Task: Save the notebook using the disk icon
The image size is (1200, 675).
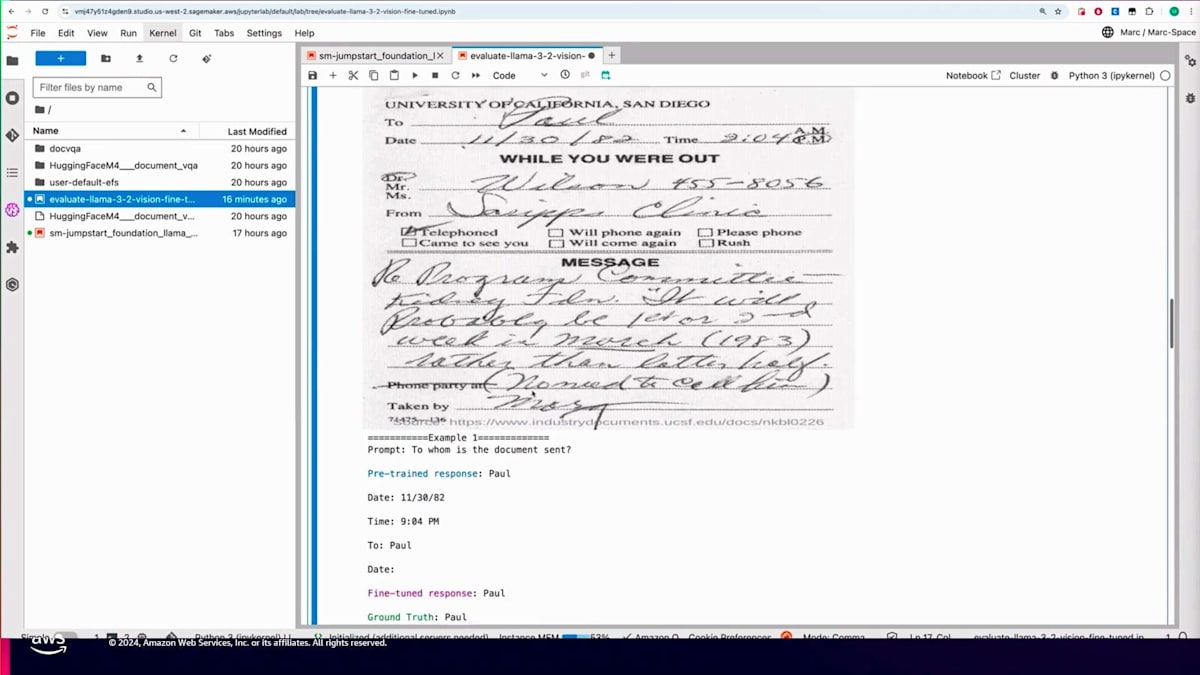Action: 312,75
